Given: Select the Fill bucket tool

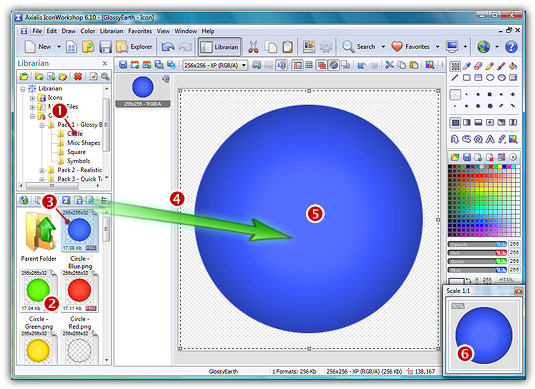Looking at the screenshot, I should (513, 66).
